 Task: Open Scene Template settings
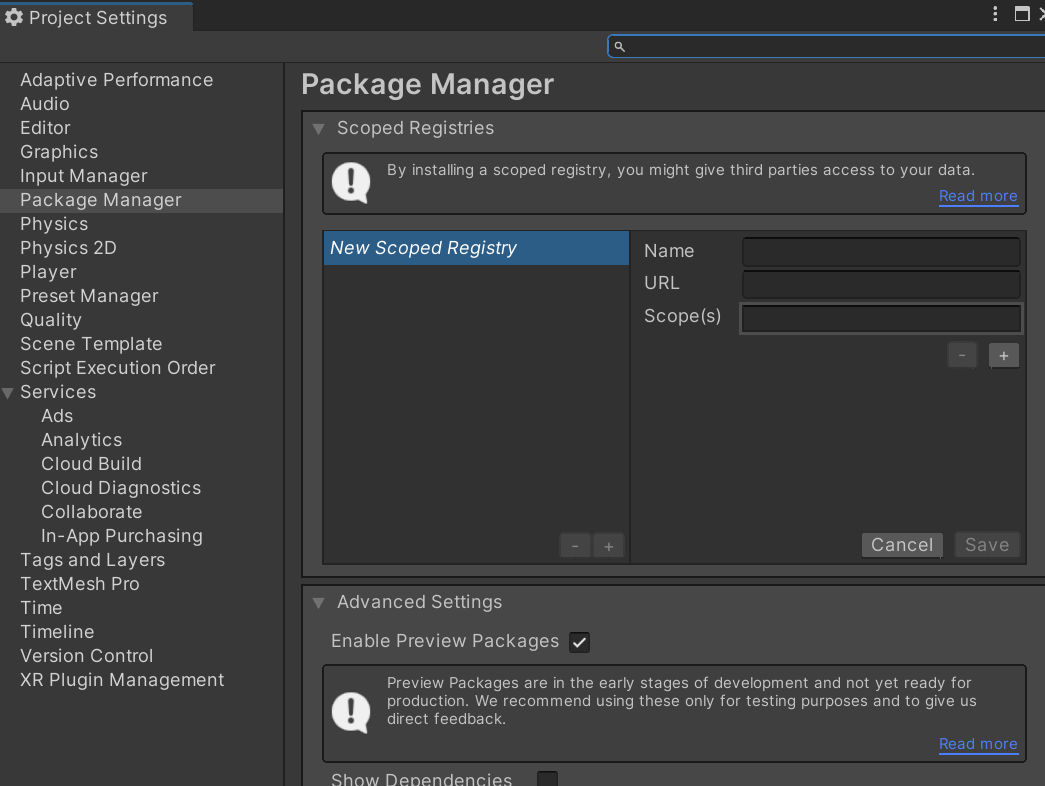pos(91,344)
